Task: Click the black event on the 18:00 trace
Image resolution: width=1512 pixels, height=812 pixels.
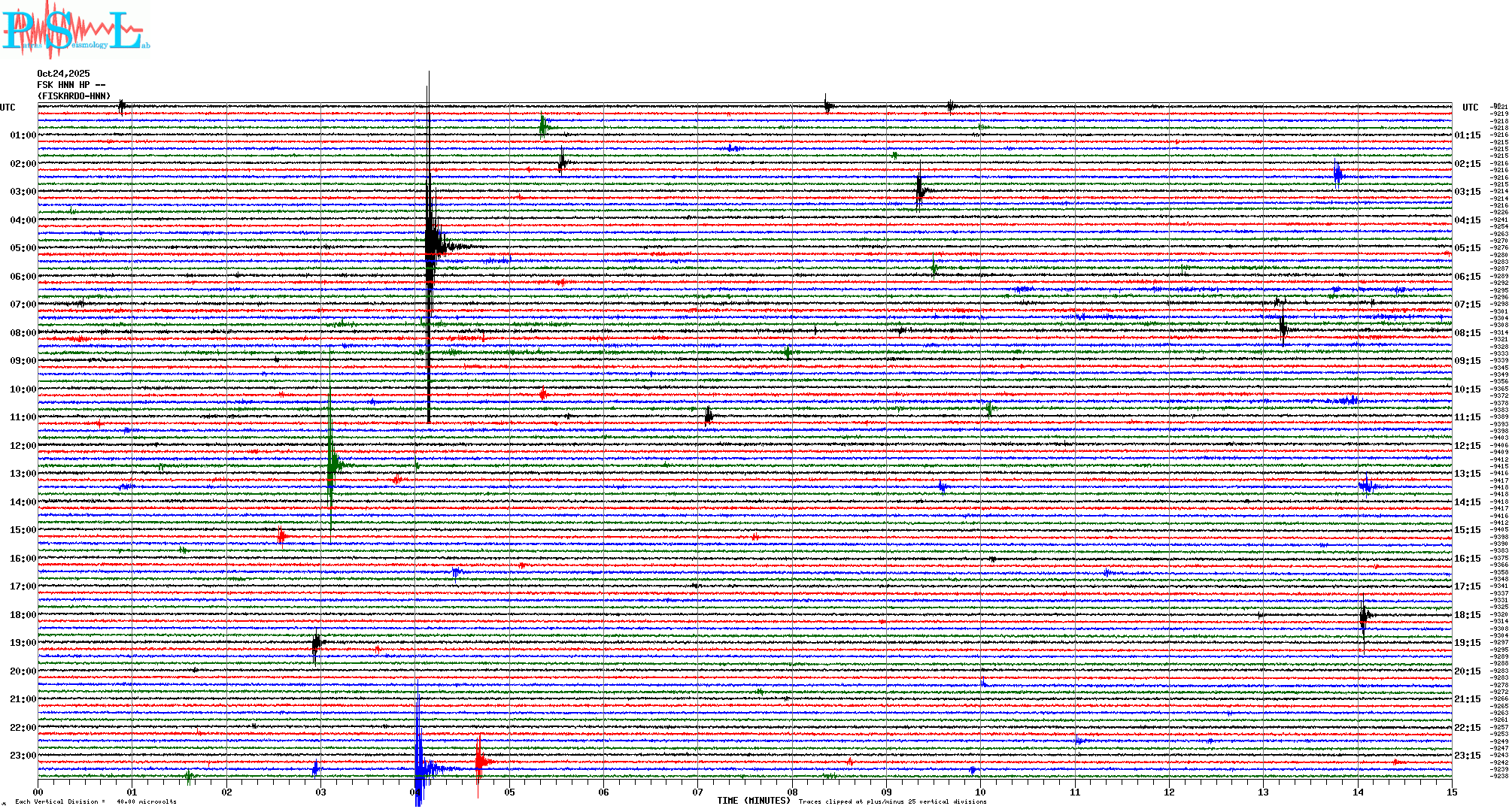Action: (x=1364, y=616)
